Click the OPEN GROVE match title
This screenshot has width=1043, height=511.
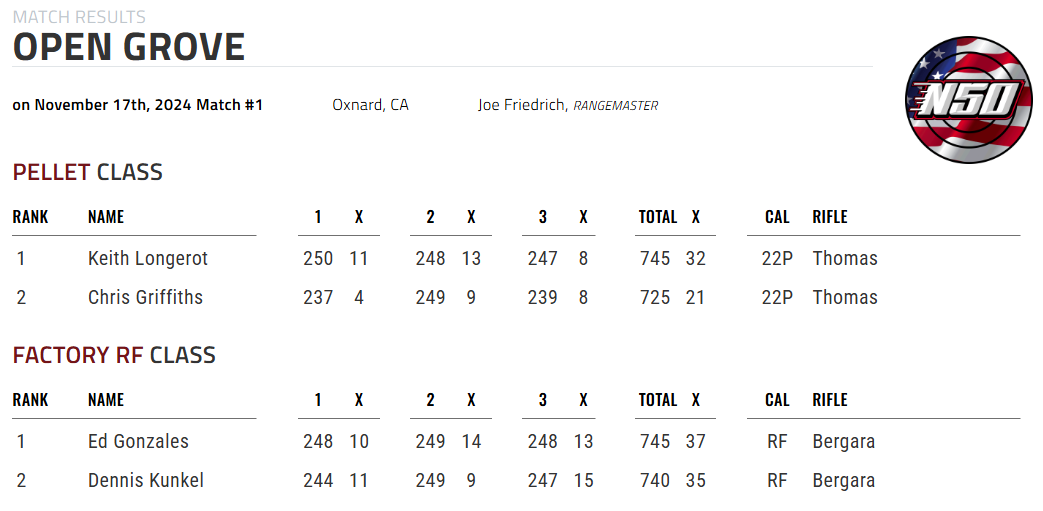129,47
